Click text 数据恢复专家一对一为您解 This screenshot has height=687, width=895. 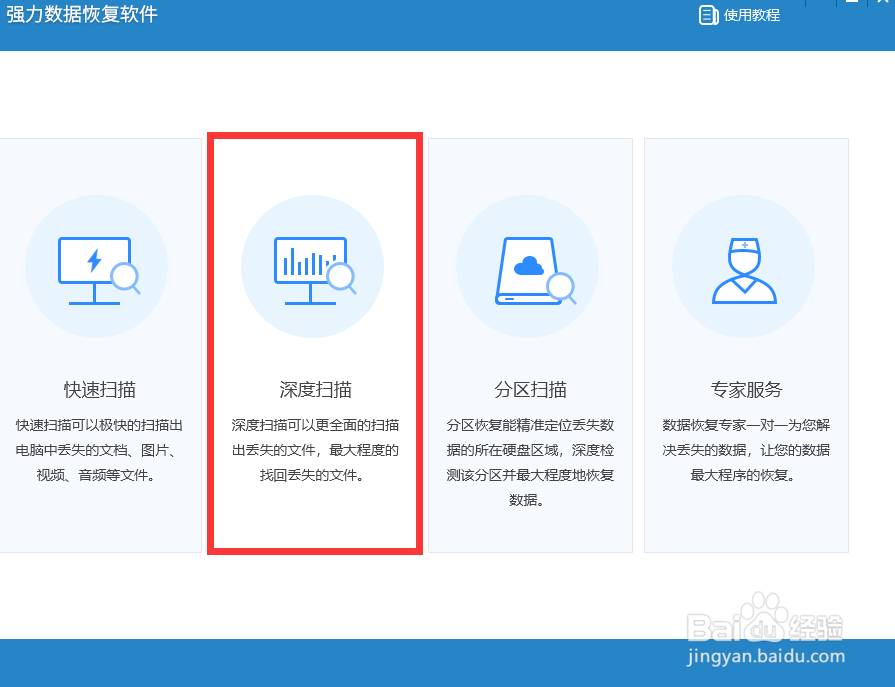tap(746, 425)
